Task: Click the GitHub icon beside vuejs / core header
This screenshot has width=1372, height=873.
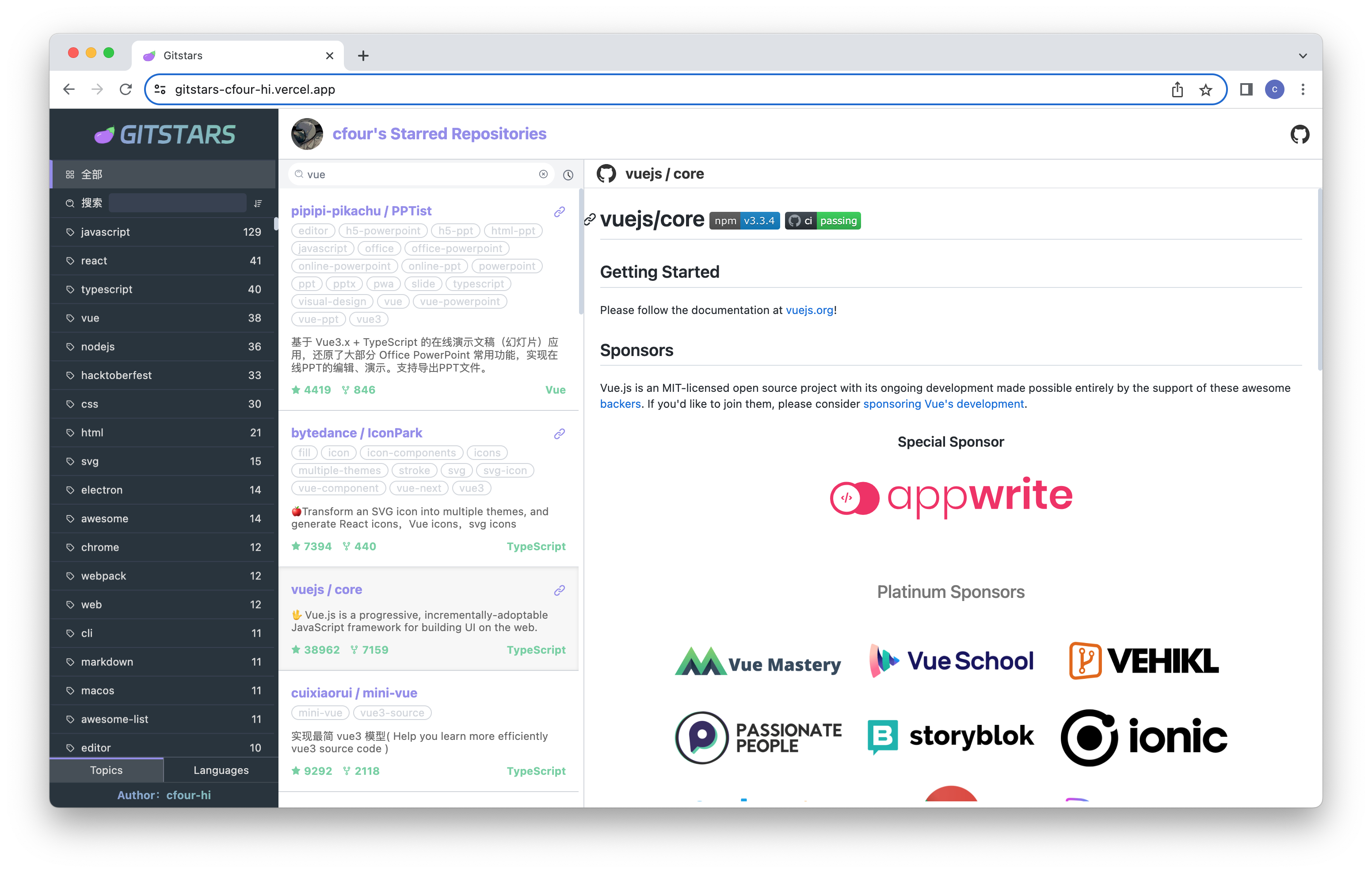Action: coord(606,173)
